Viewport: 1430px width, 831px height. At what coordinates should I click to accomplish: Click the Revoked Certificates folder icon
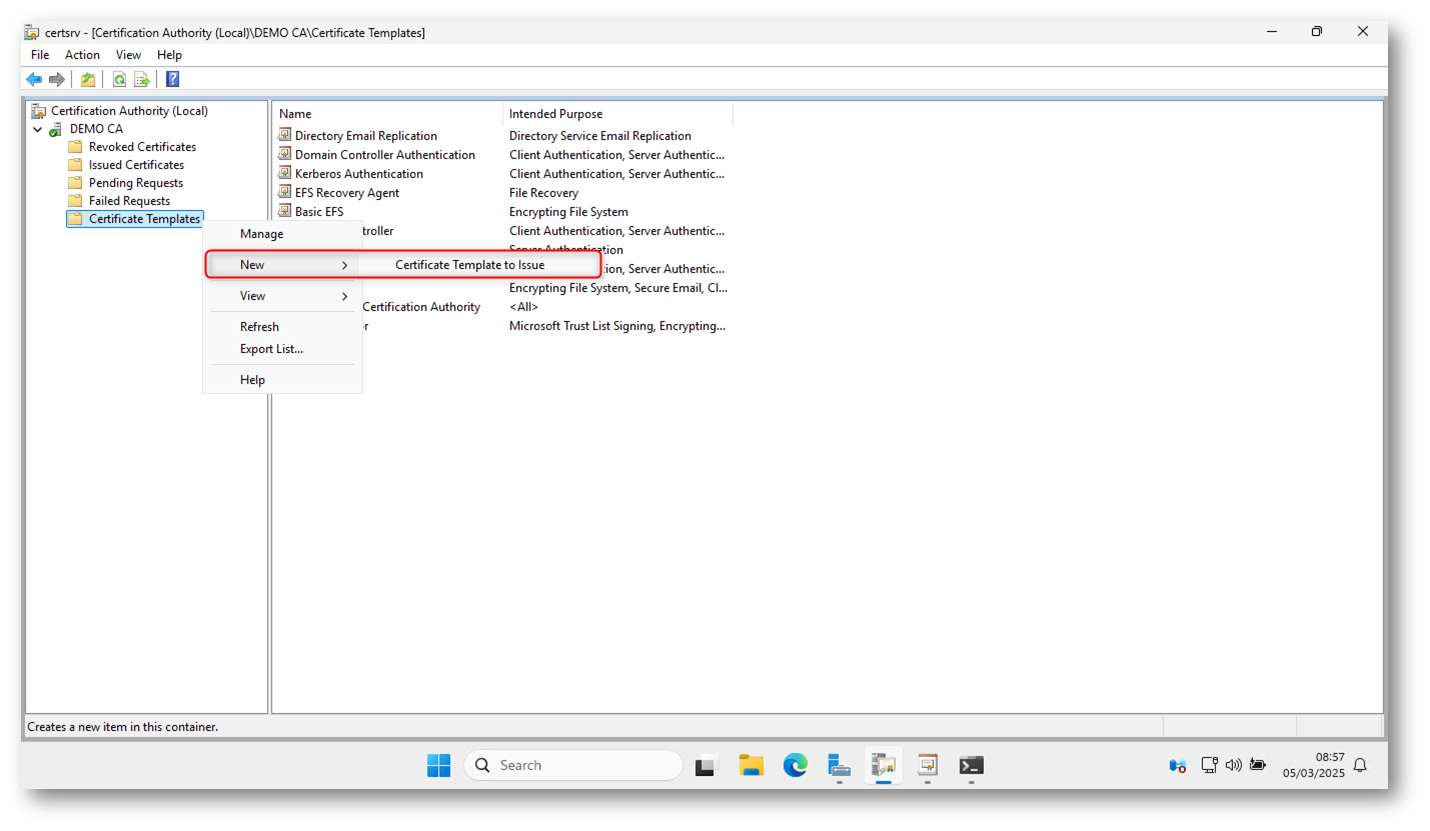(75, 147)
